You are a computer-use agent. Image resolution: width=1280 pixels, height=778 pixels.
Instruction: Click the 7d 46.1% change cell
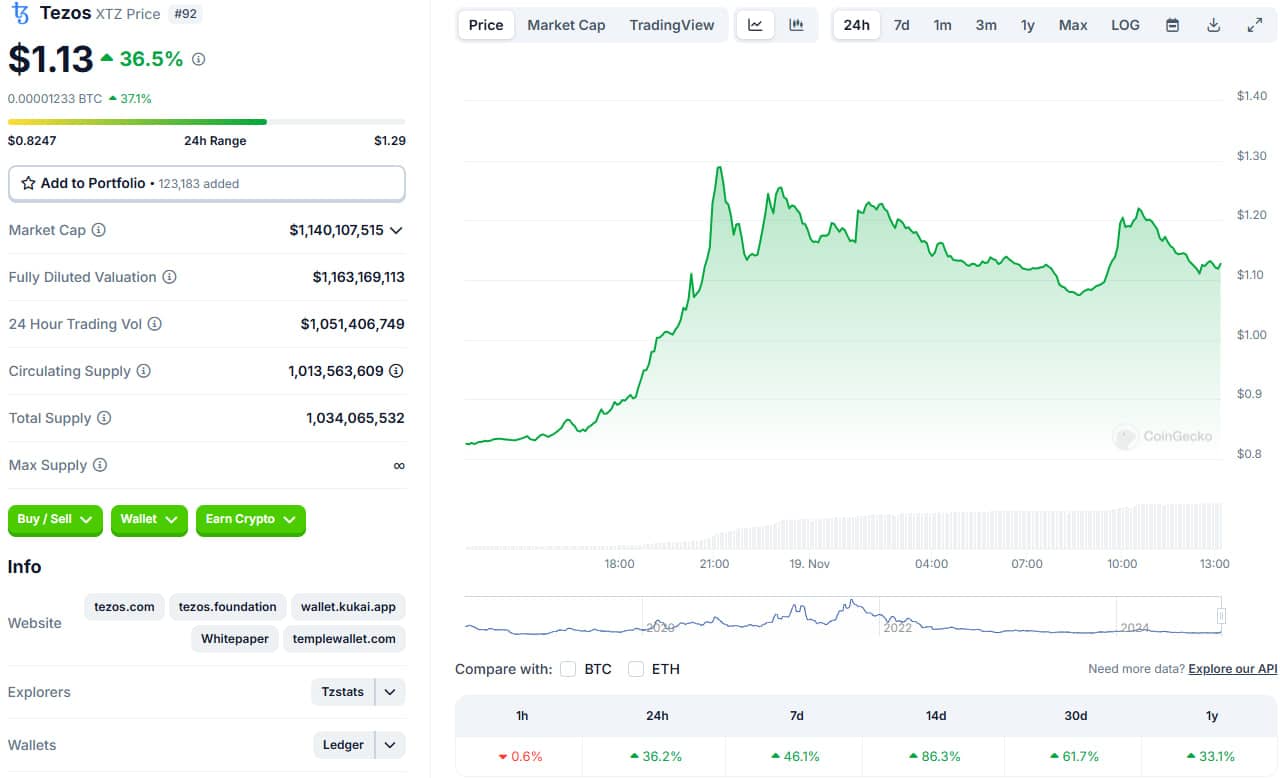[x=796, y=757]
